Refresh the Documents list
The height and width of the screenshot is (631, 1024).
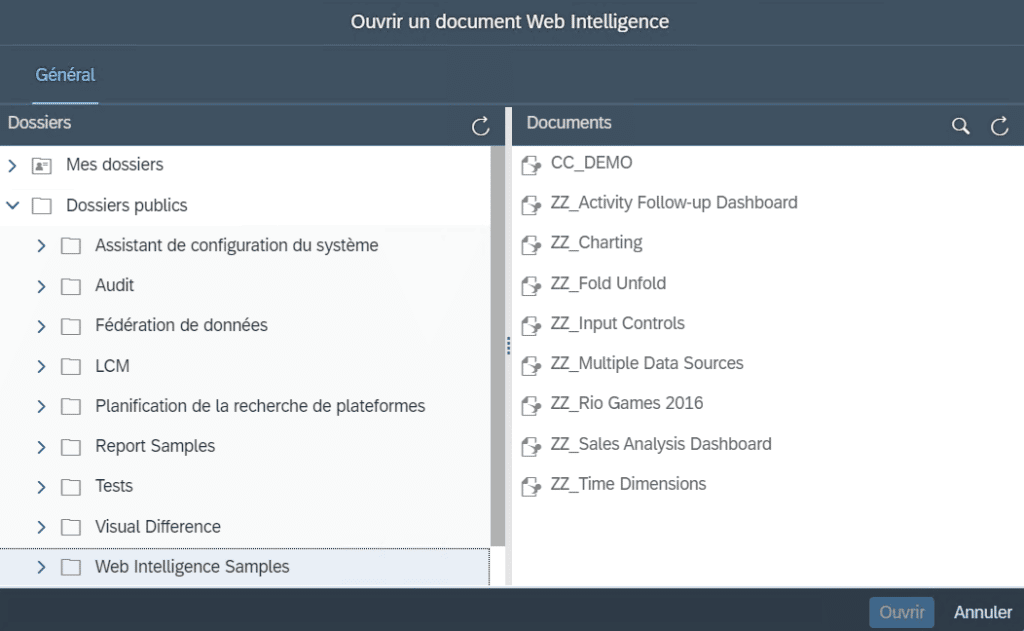(x=999, y=125)
